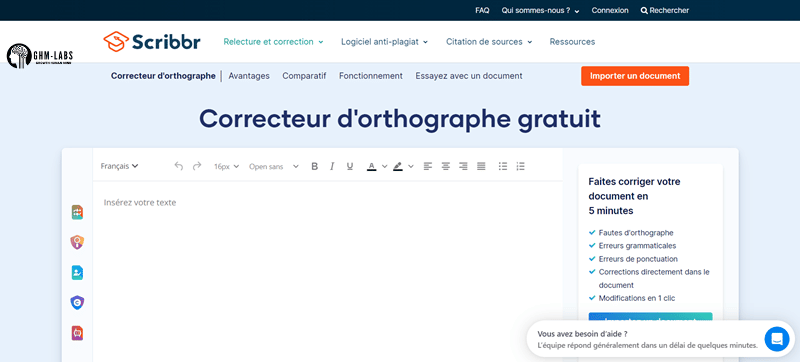Go to Comparatif section
The height and width of the screenshot is (362, 800).
pos(304,76)
